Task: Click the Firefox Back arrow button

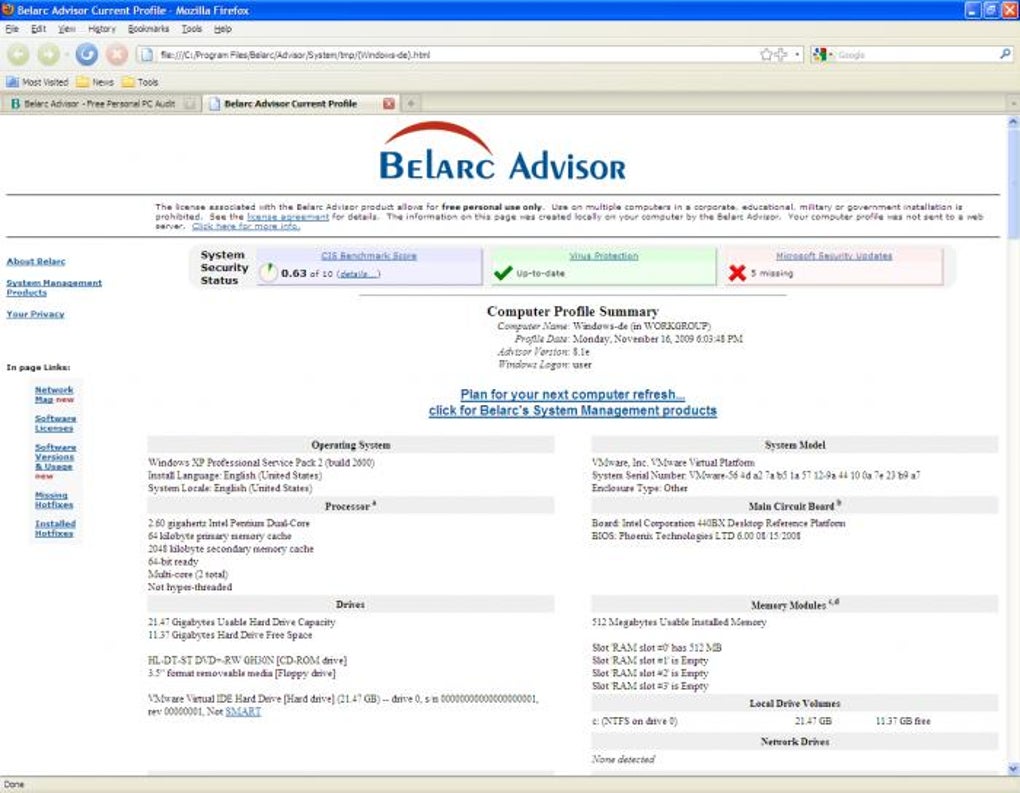Action: pyautogui.click(x=19, y=55)
